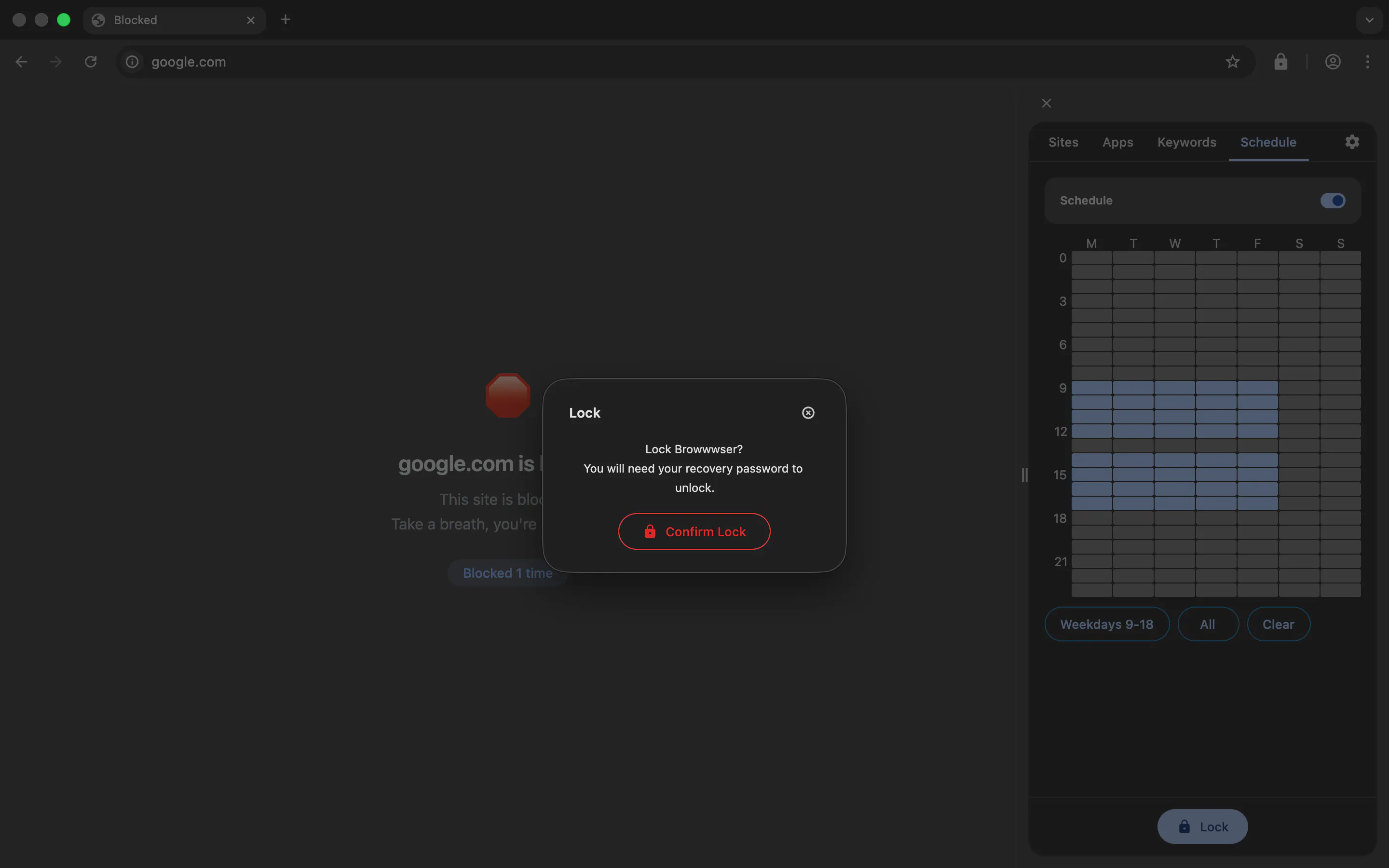Close the Blocked tab
This screenshot has width=1389, height=868.
click(251, 20)
